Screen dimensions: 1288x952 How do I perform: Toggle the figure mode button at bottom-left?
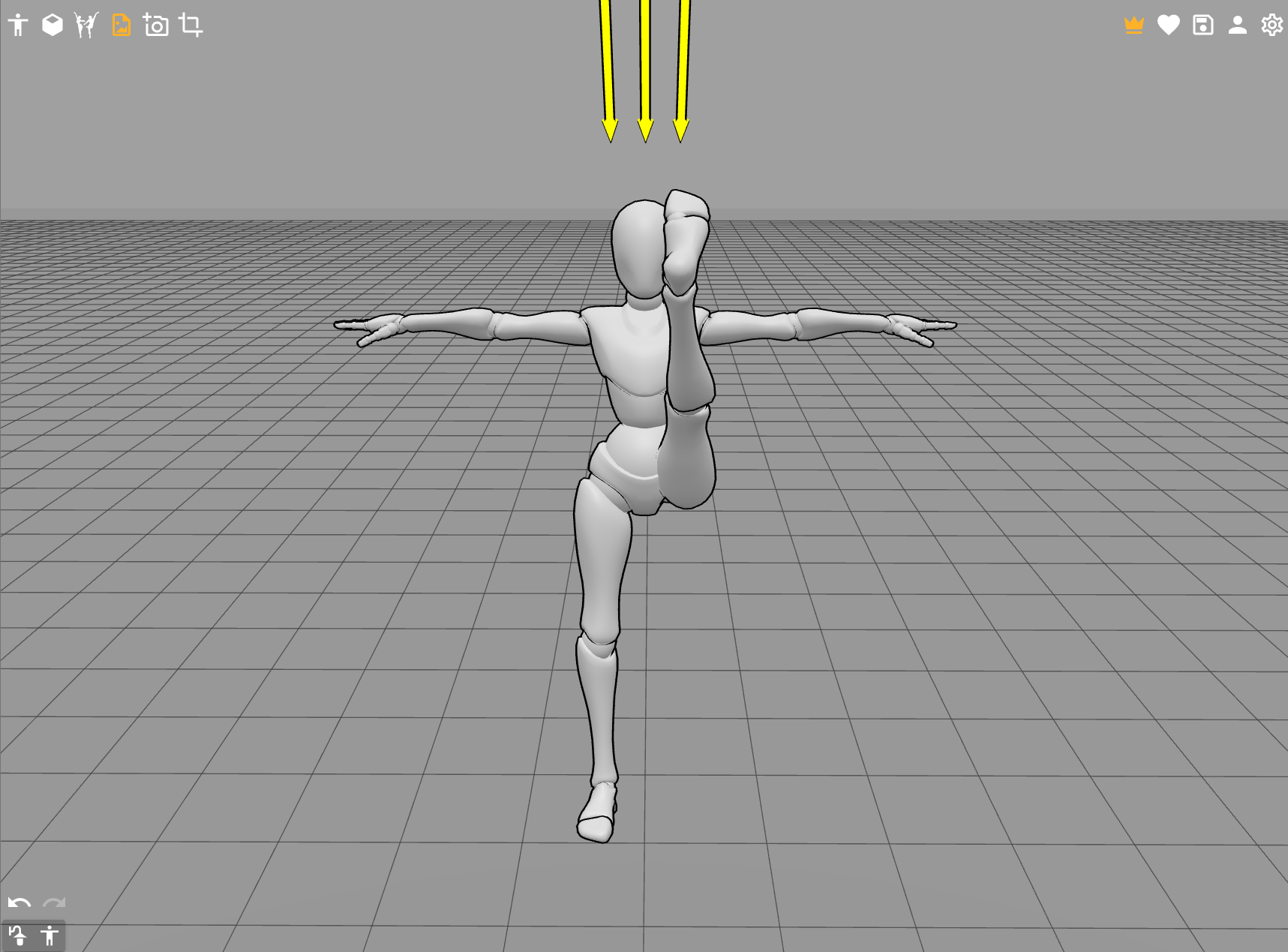(x=50, y=935)
